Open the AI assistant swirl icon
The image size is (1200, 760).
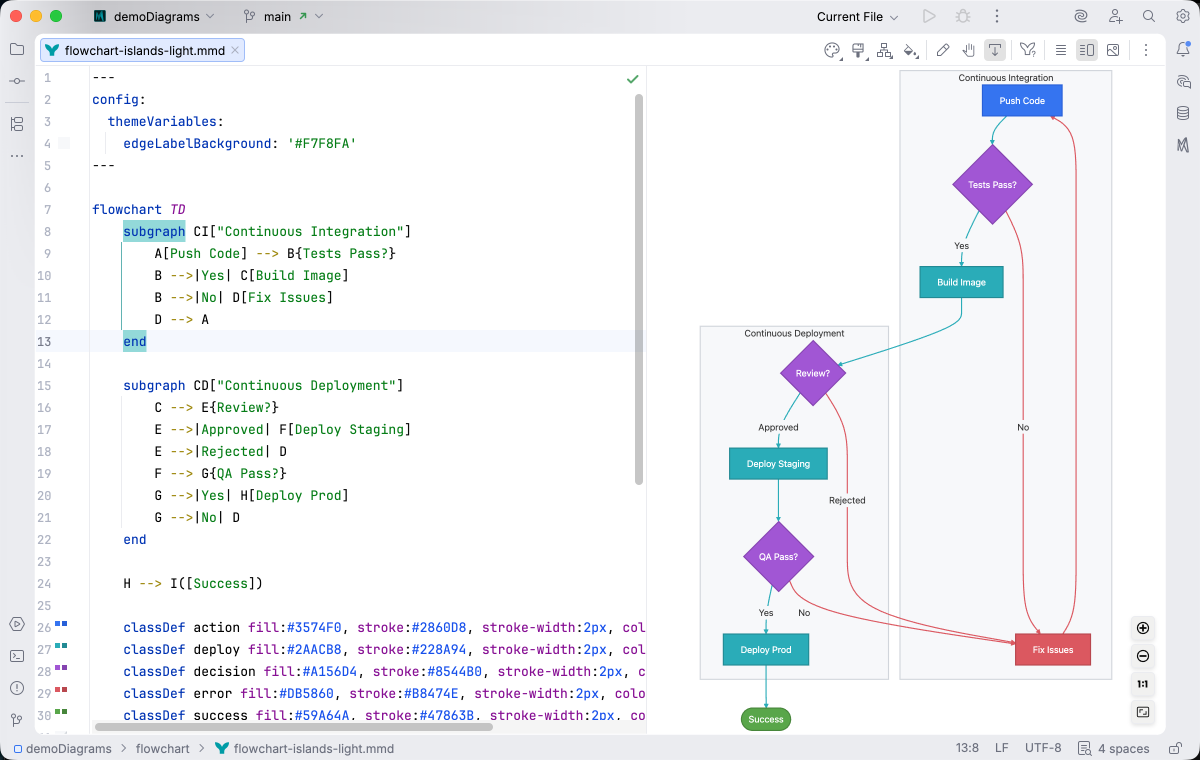(1081, 16)
